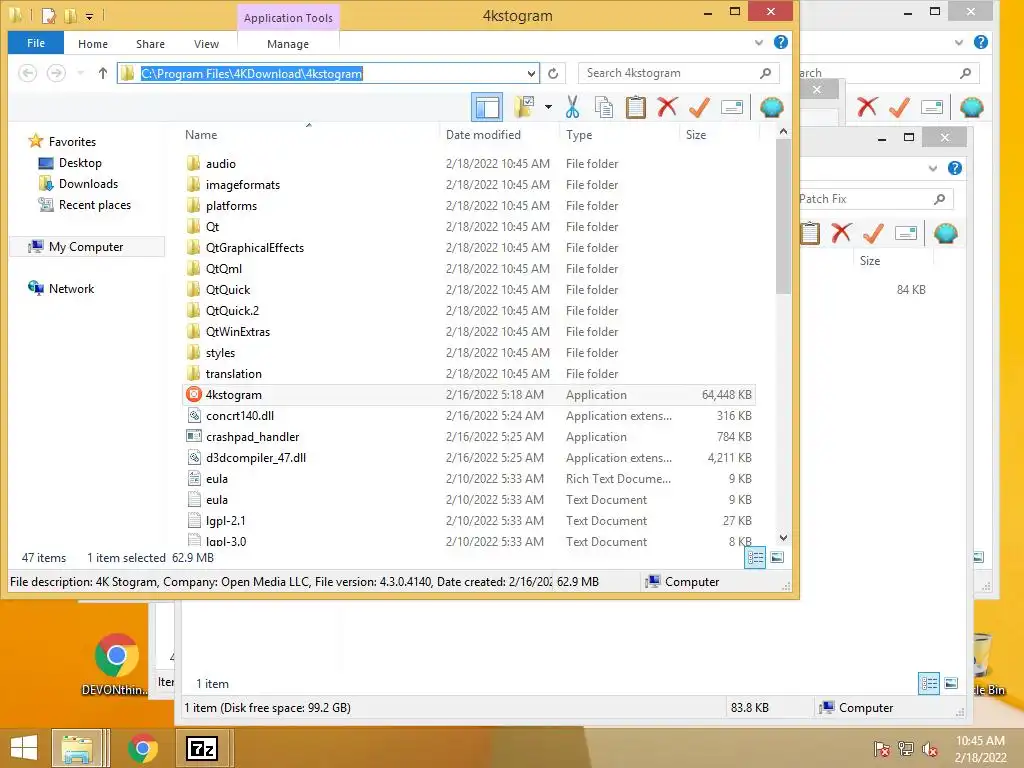
Task: Open the Windows Start button
Action: point(24,748)
